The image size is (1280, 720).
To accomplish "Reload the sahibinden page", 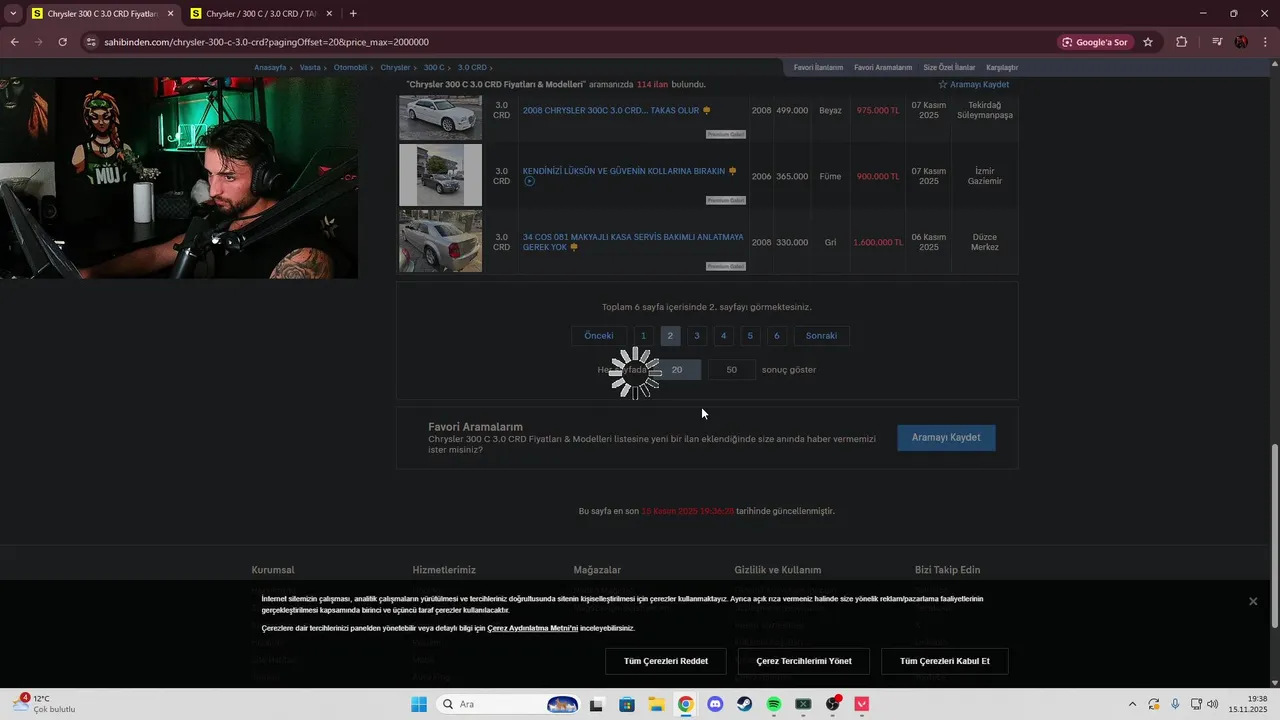I will coord(62,42).
